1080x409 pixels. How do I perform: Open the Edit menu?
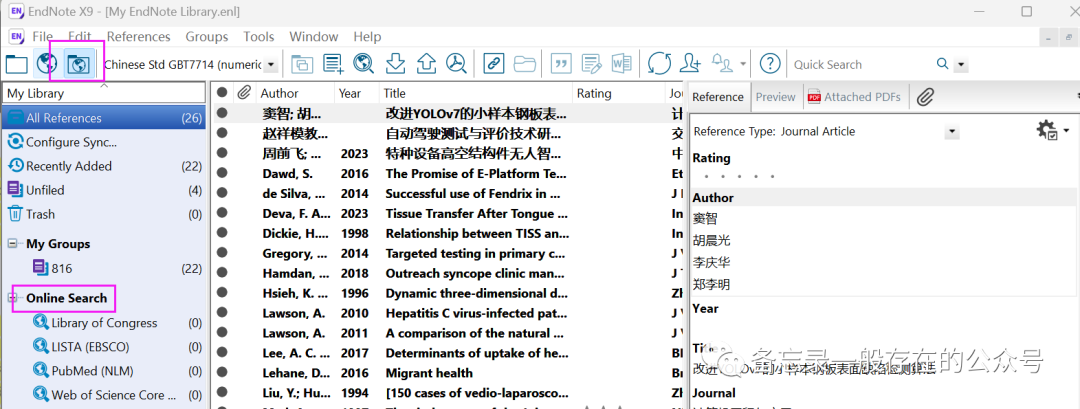coord(80,36)
